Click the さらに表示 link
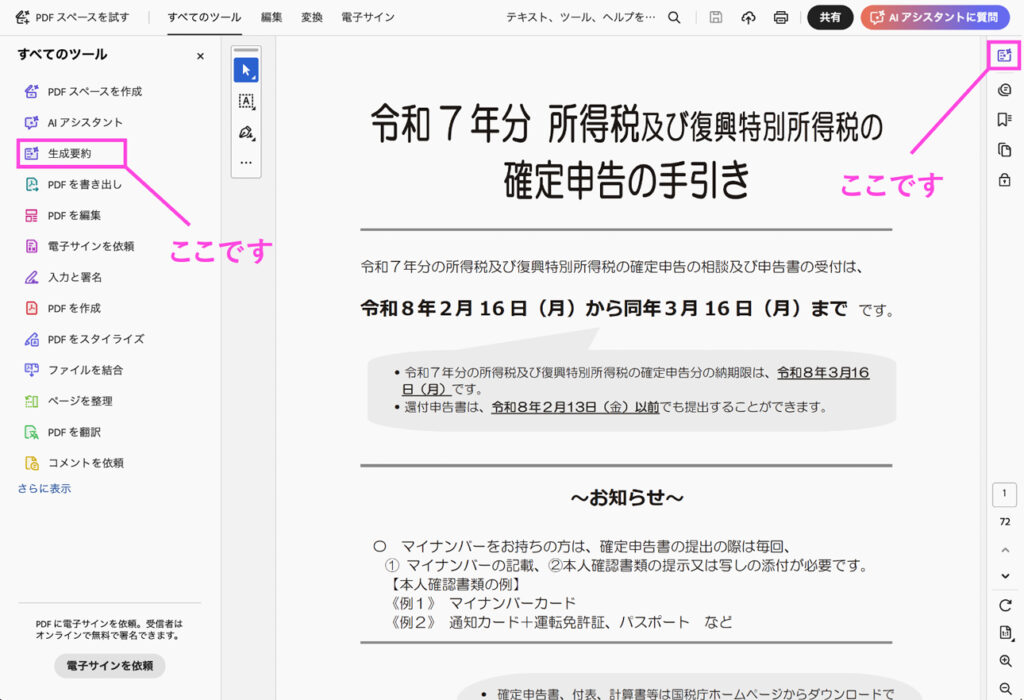 pos(44,488)
